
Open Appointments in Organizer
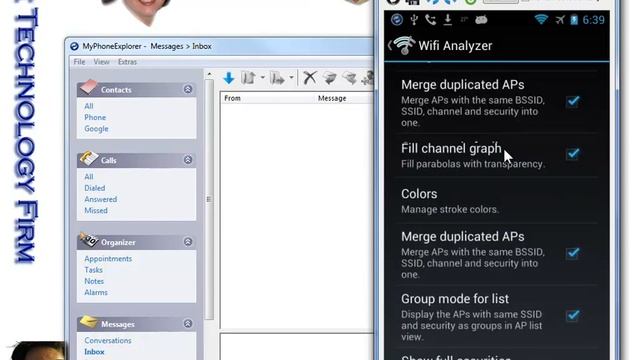tap(108, 259)
